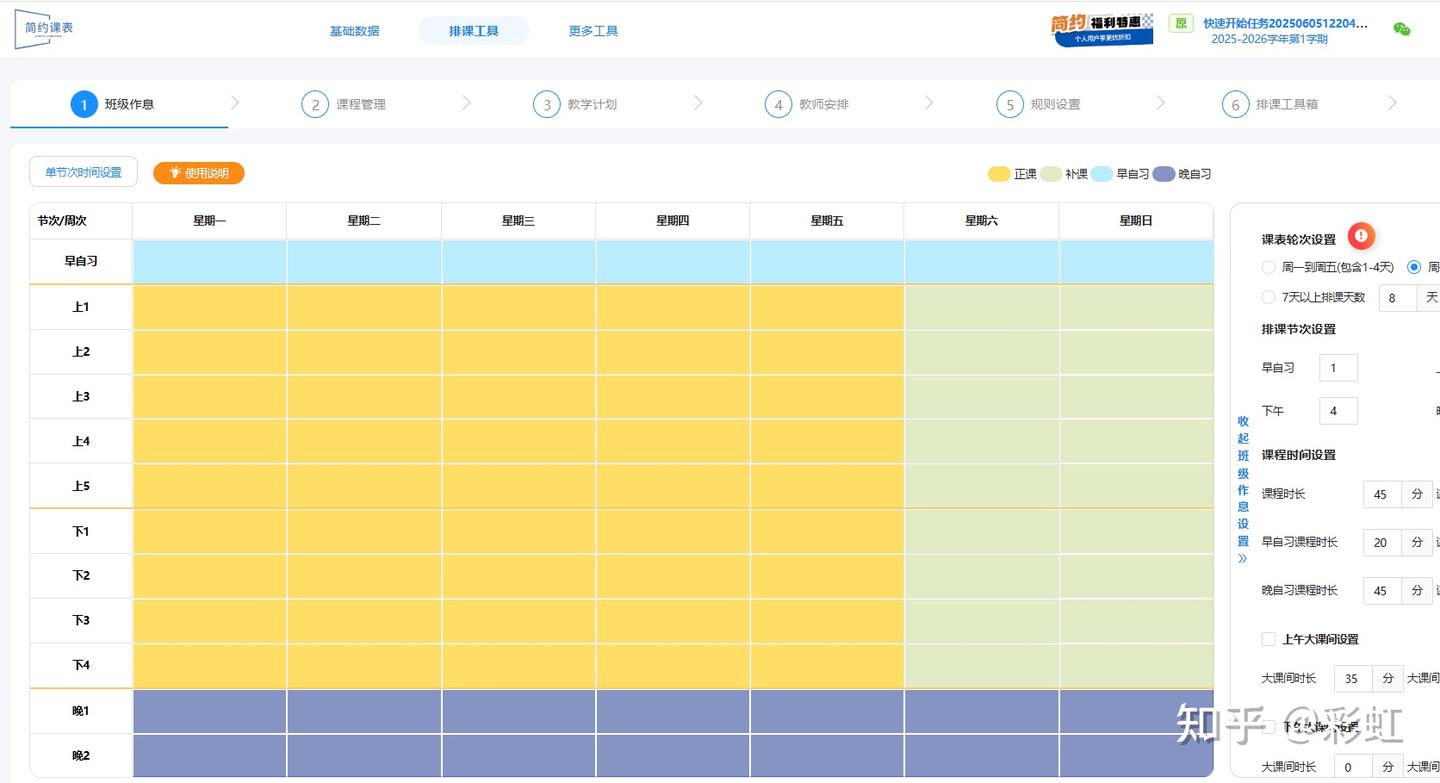Click the 简约课表 logo
This screenshot has height=783, width=1440.
(44, 29)
